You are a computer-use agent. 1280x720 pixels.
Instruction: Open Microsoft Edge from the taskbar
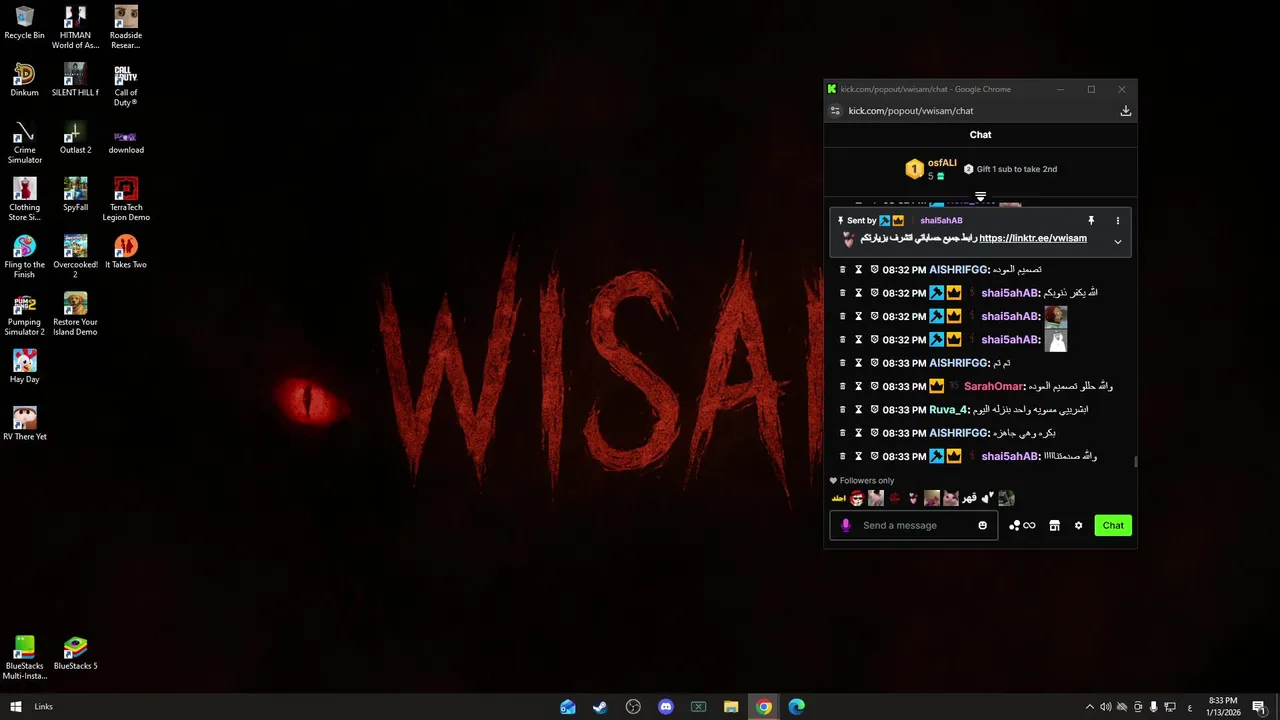pos(797,707)
